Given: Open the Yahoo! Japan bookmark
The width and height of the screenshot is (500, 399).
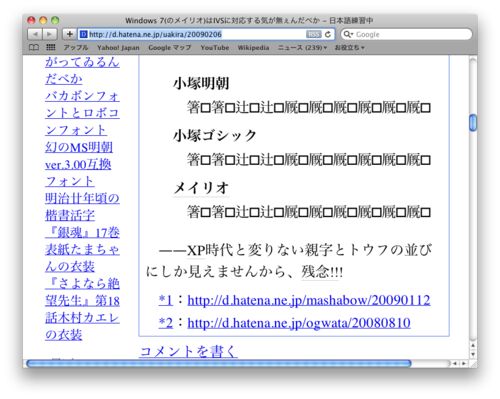Looking at the screenshot, I should coord(118,48).
